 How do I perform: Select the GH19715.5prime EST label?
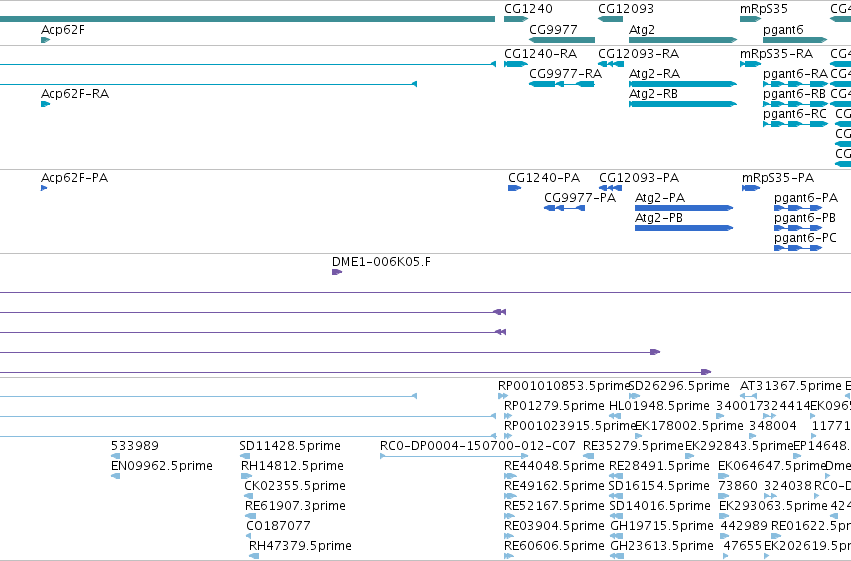[662, 525]
